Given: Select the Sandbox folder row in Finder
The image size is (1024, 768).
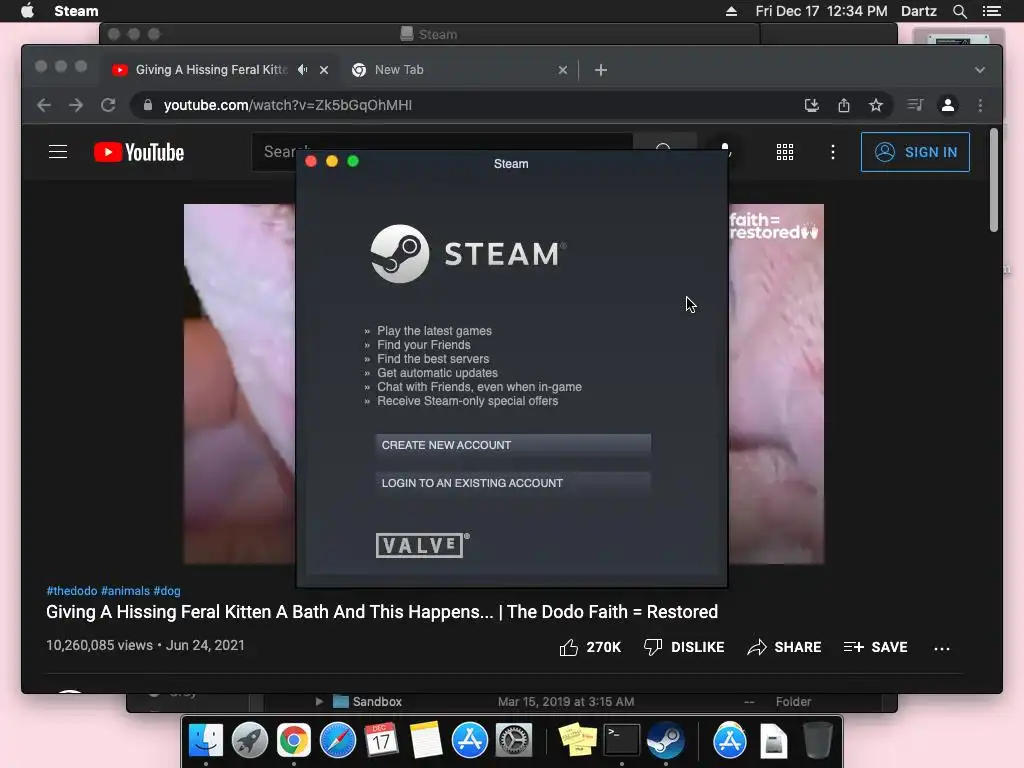Looking at the screenshot, I should click(573, 701).
